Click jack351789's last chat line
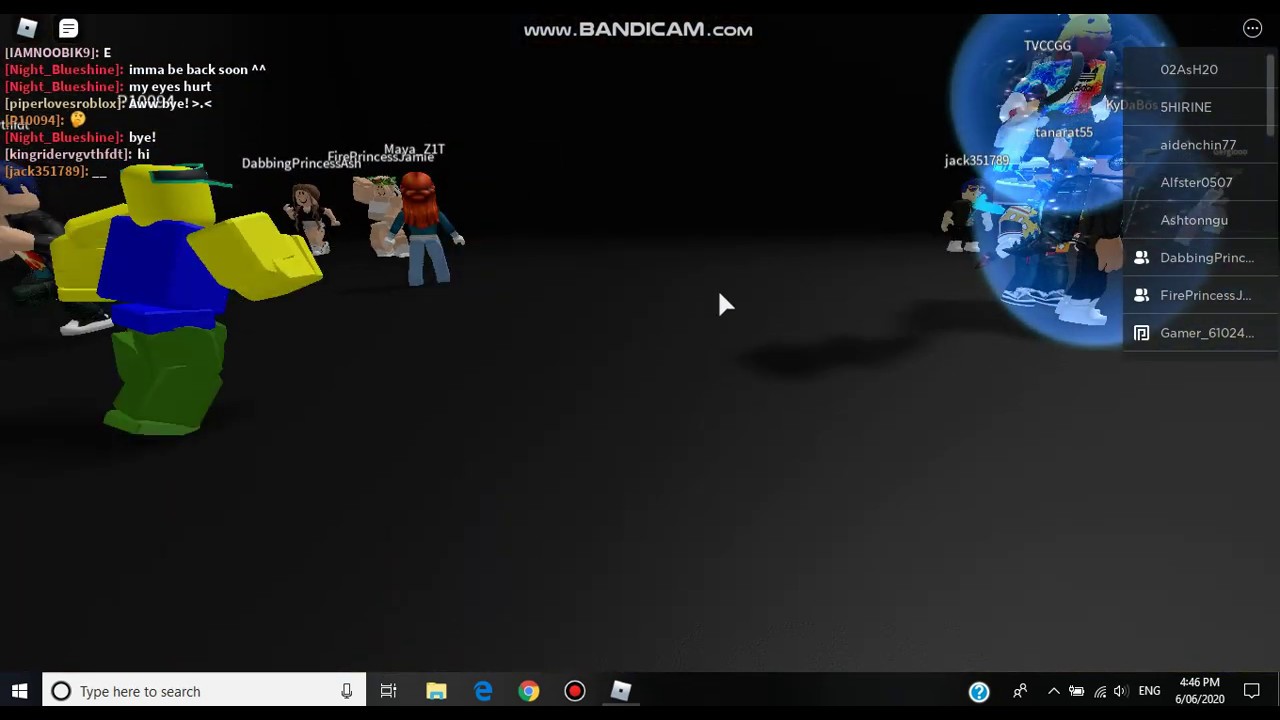The image size is (1280, 720). [x=55, y=171]
